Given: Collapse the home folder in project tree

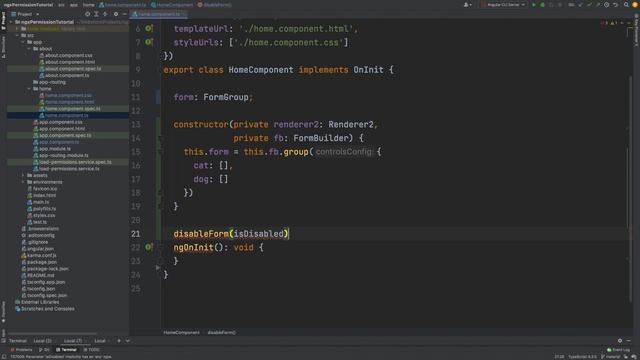Looking at the screenshot, I should (29, 89).
